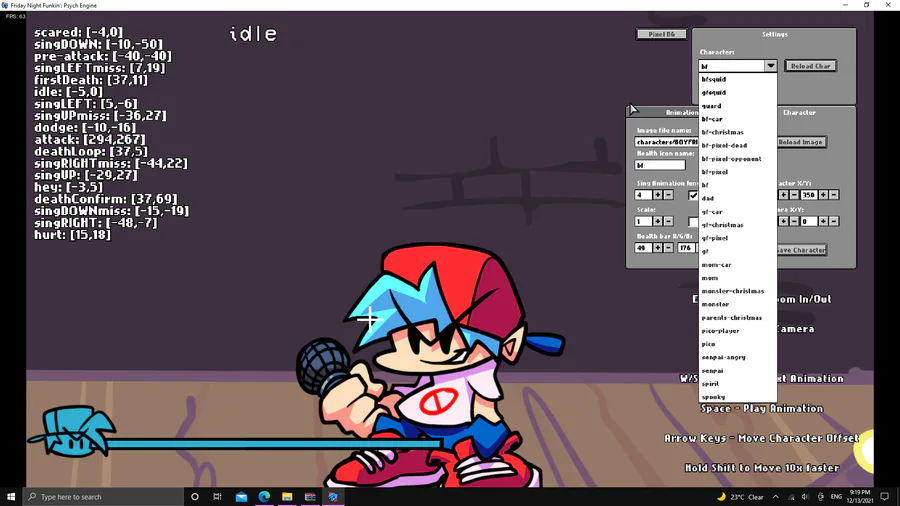900x506 pixels.
Task: Open the Windows Start menu
Action: [x=11, y=497]
